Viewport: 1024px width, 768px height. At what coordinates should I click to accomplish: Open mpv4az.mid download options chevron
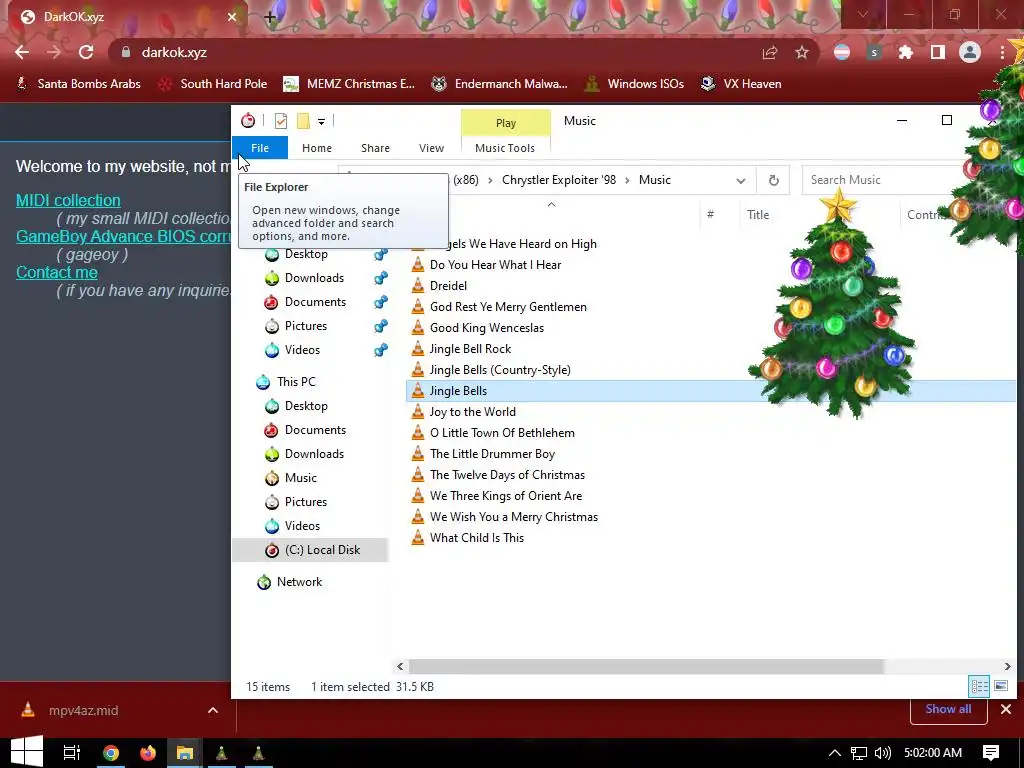(x=213, y=711)
